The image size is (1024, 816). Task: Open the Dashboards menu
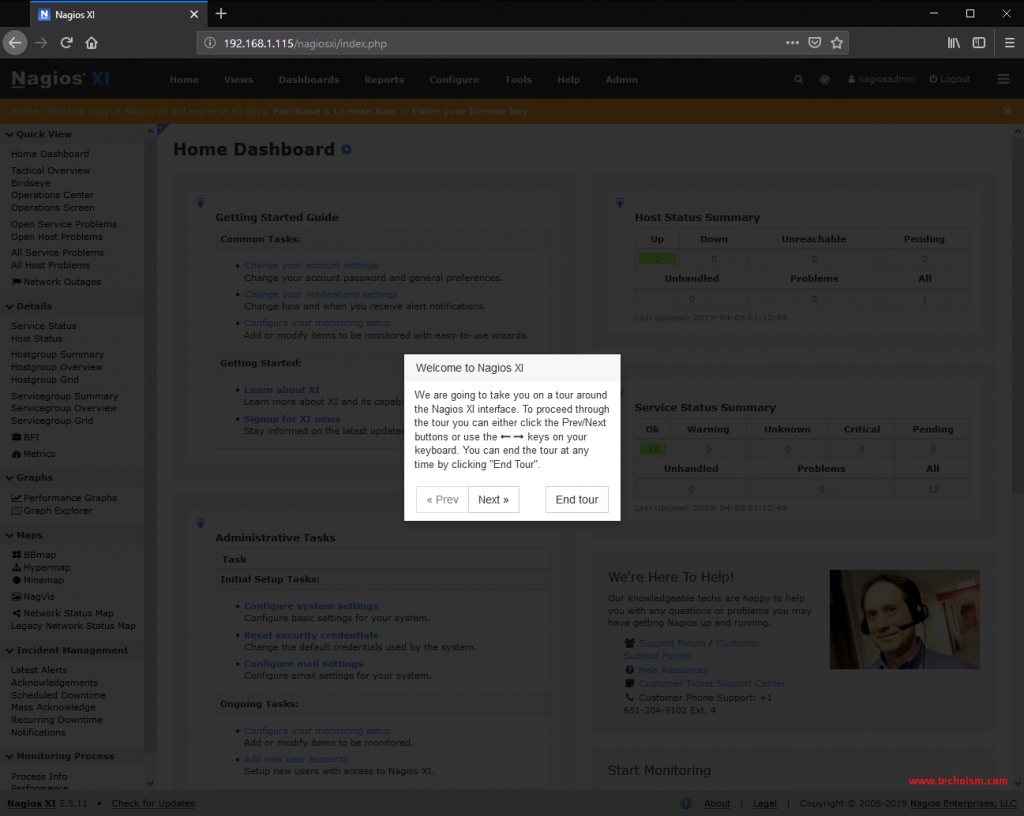pos(309,80)
